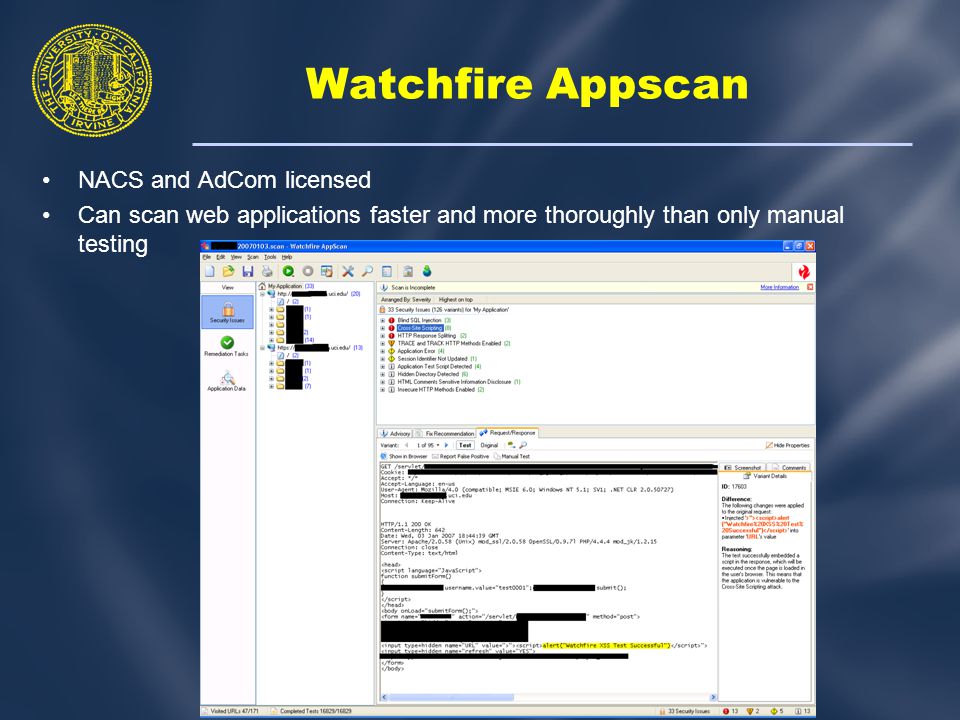Screen dimensions: 960x720
Task: Open the File menu
Action: 207,257
